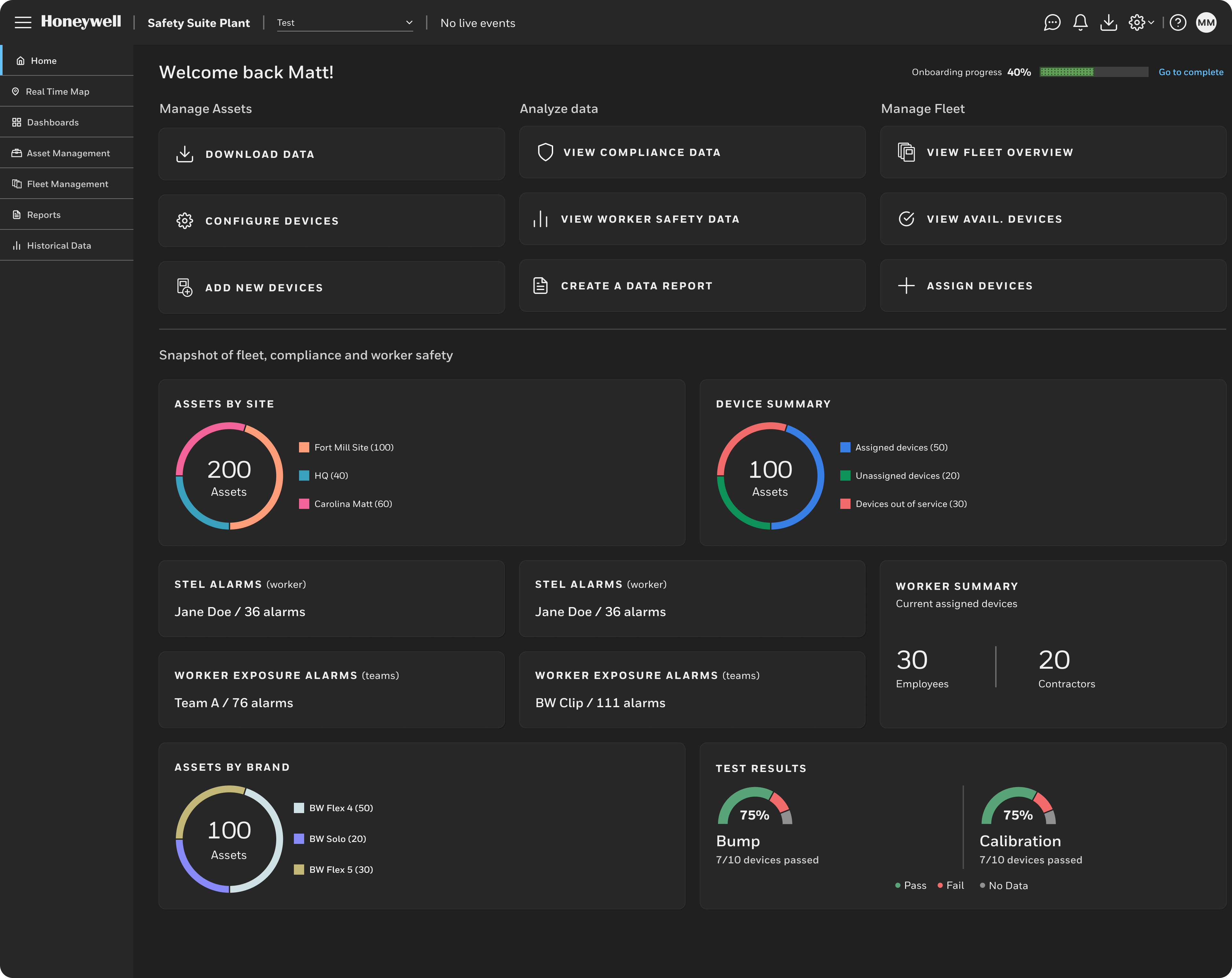1232x978 pixels.
Task: Click the onboarding progress bar
Action: 1094,72
